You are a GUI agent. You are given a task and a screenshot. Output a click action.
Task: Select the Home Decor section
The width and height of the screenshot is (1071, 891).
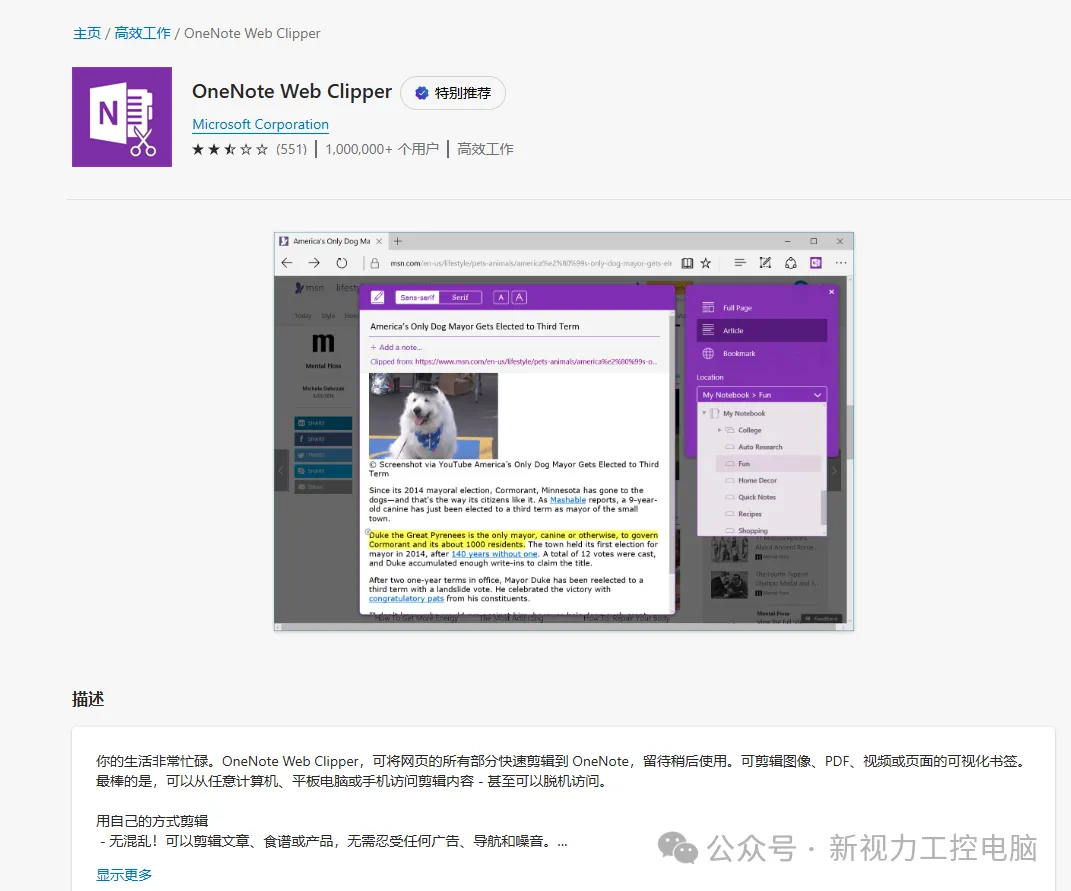pos(757,480)
